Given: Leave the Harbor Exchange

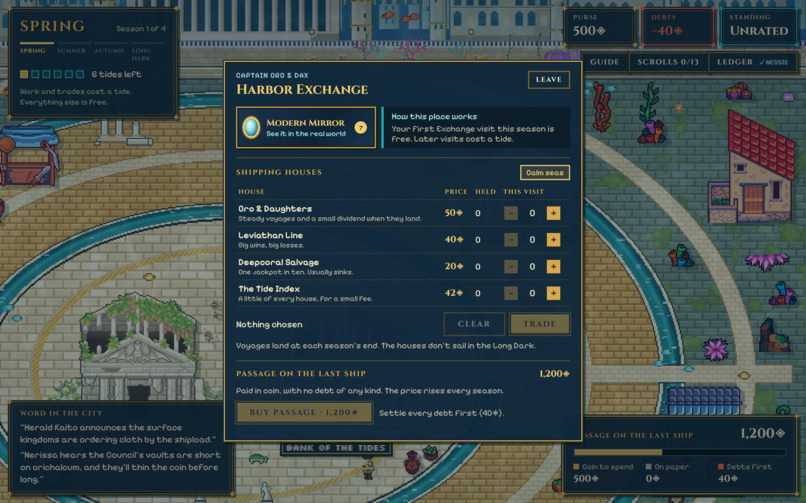Looking at the screenshot, I should pyautogui.click(x=548, y=80).
